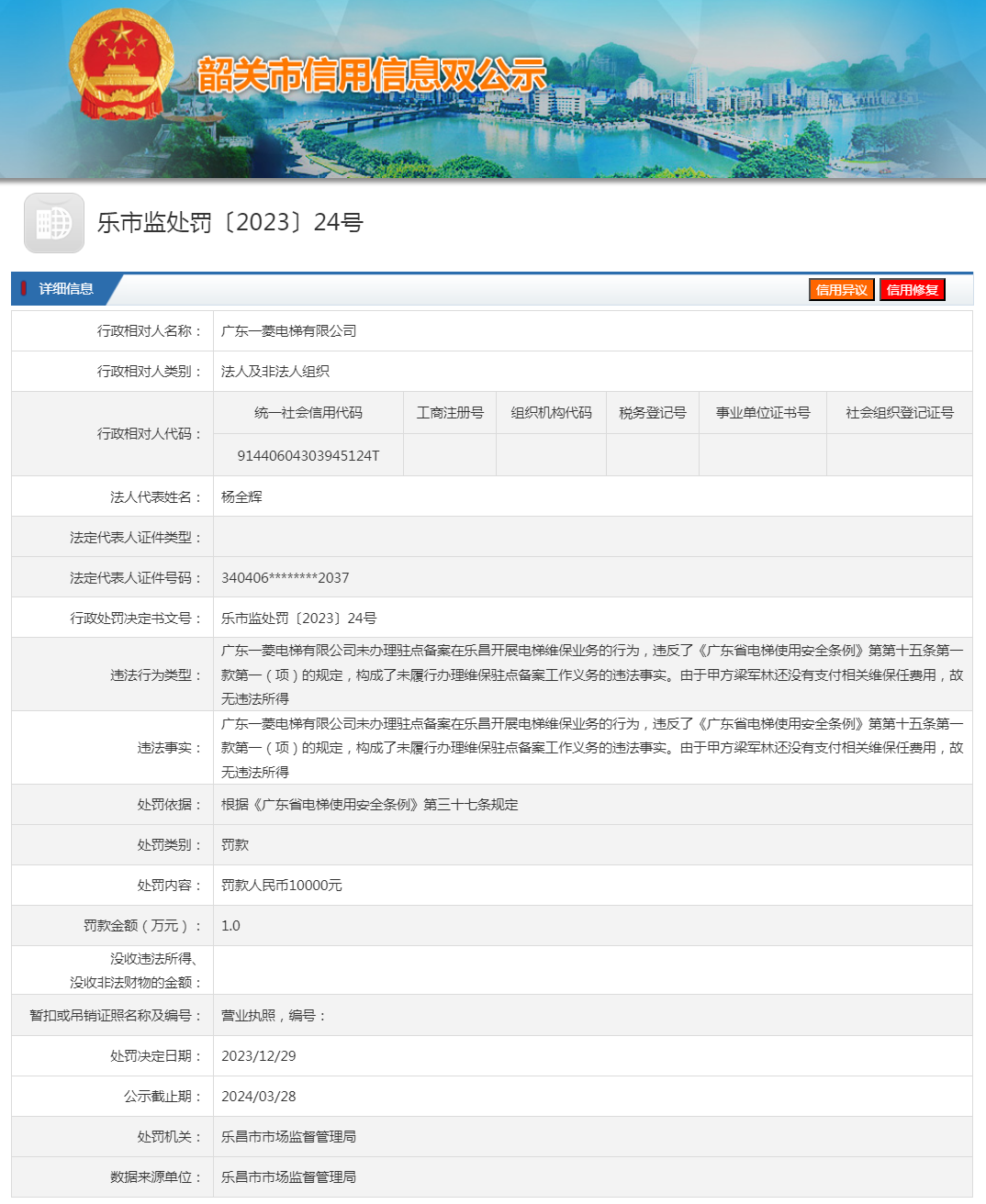Click the 信用修复 button

coord(913,290)
